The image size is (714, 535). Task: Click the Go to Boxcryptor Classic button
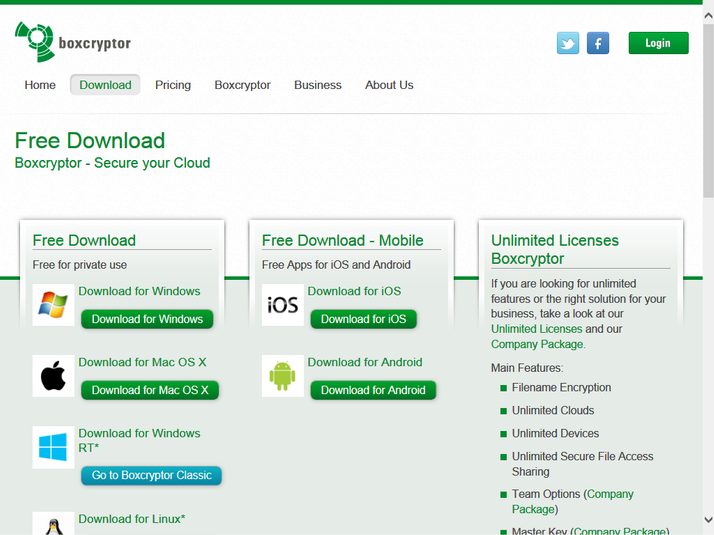click(x=152, y=475)
